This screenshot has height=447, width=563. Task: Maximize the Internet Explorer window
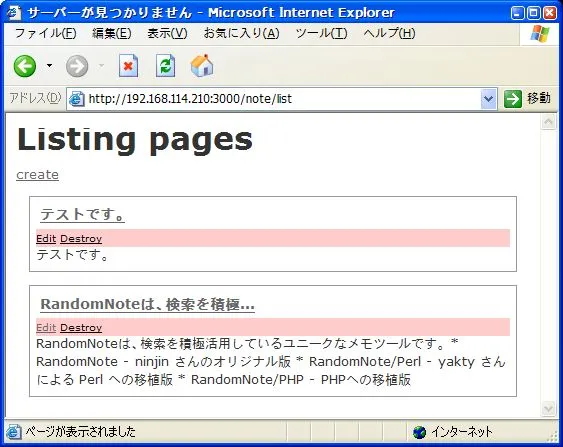tap(534, 13)
